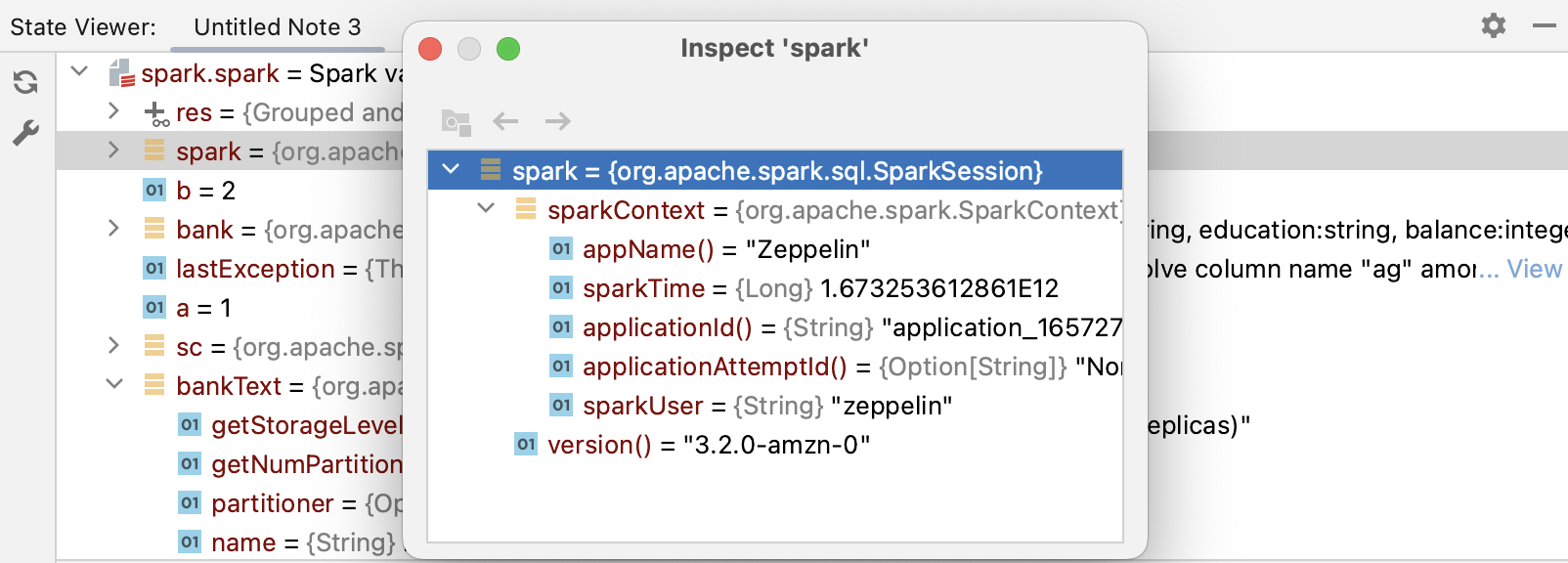Click the object icon beside sc variable
The image size is (1568, 563).
click(154, 346)
